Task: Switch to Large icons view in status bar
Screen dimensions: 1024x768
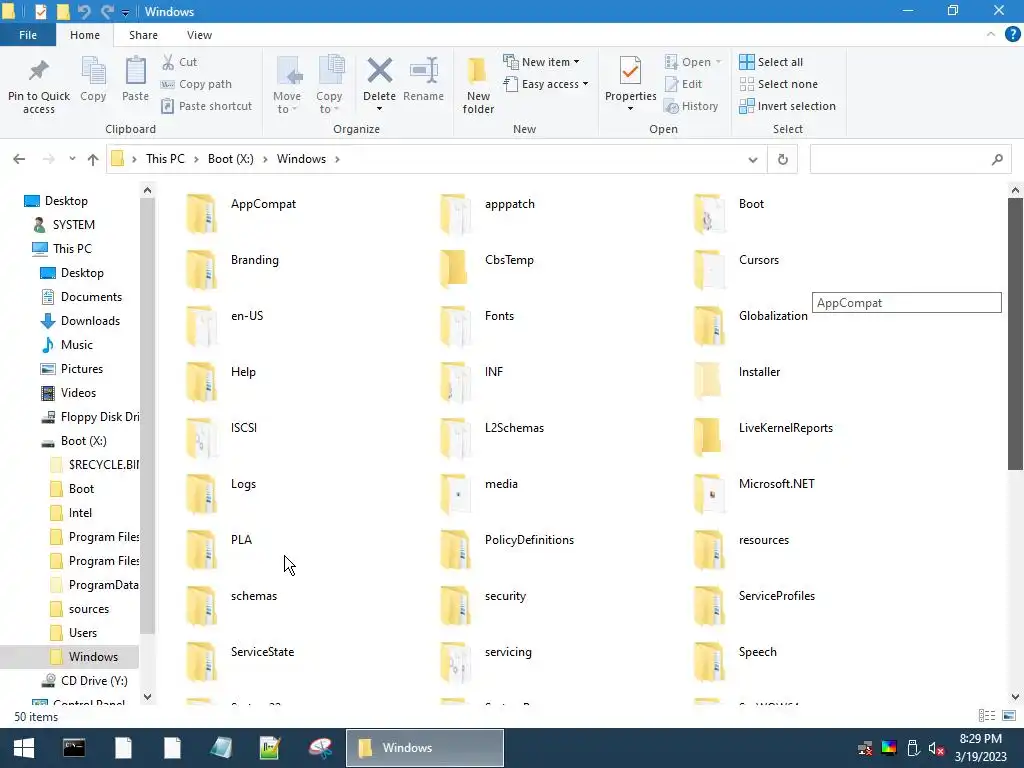Action: click(1009, 716)
